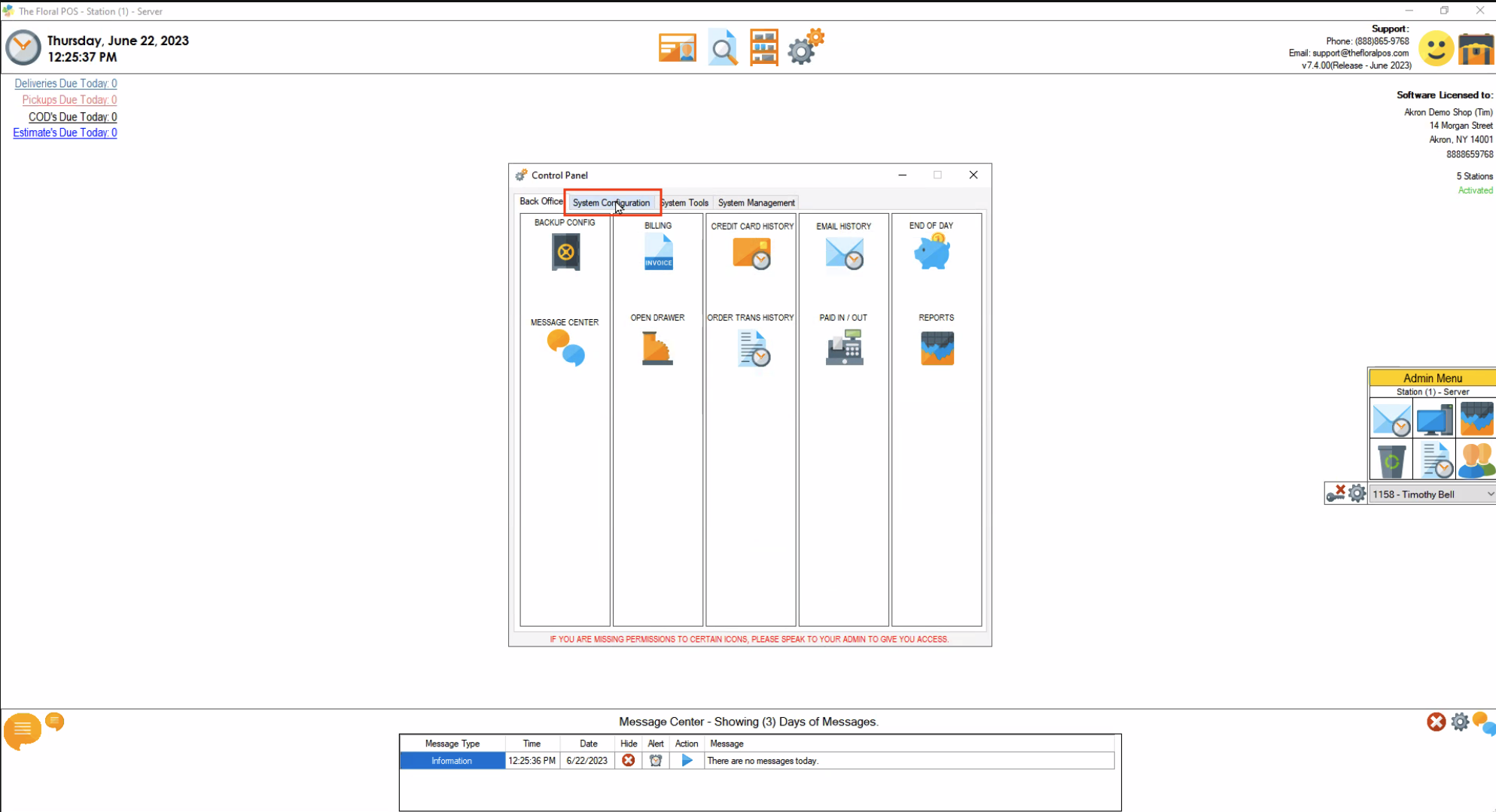This screenshot has width=1496, height=812.
Task: Click the Message Type column header
Action: 452,744
